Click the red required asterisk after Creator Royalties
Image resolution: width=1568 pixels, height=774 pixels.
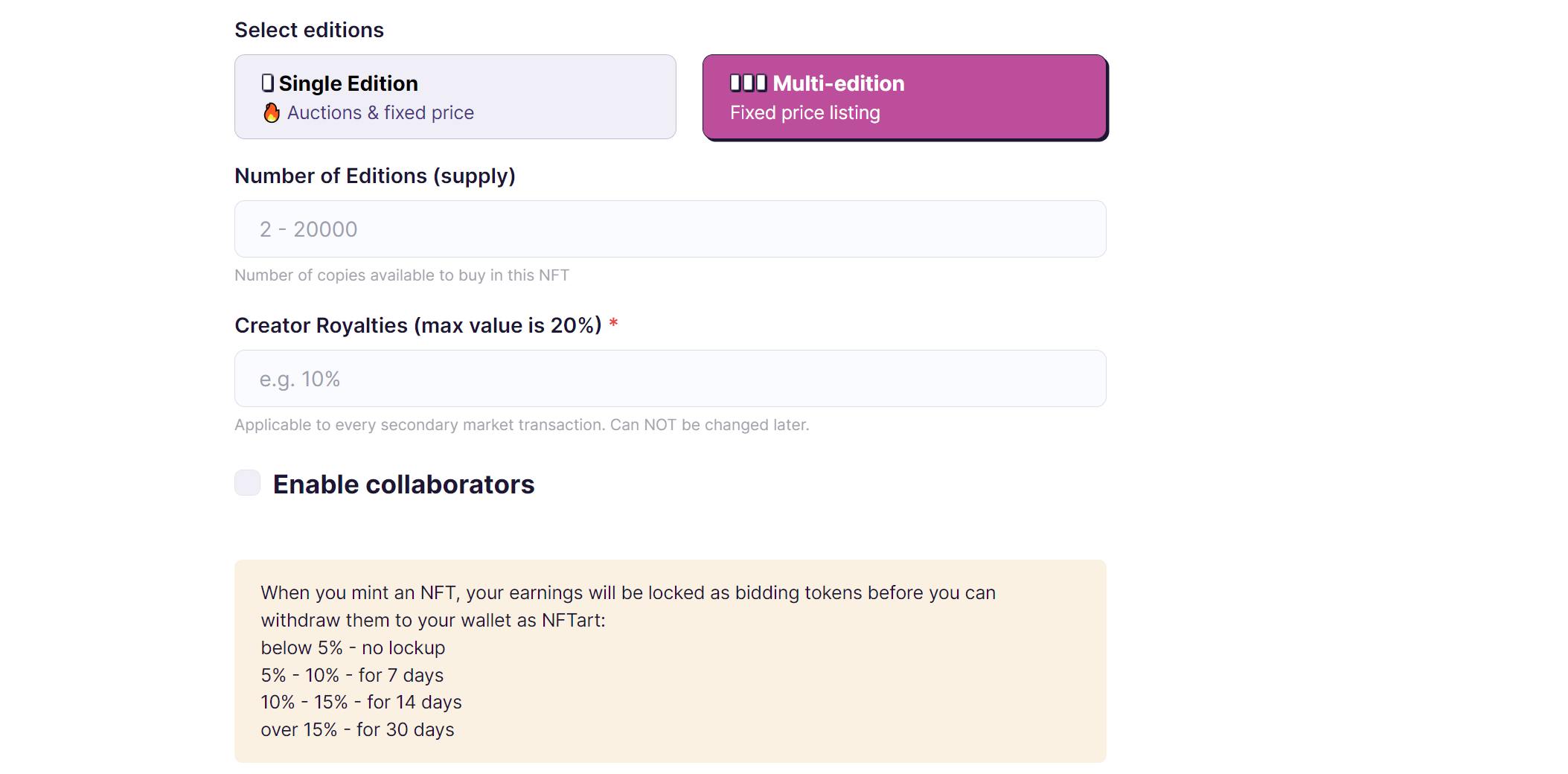point(613,323)
